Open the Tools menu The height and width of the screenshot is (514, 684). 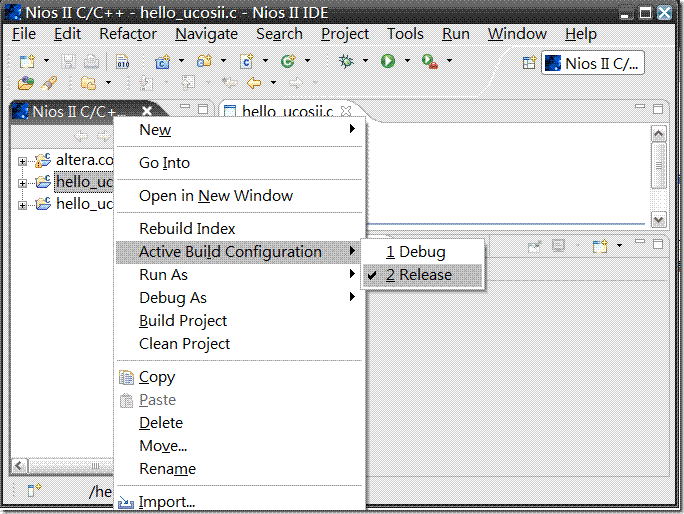coord(405,34)
